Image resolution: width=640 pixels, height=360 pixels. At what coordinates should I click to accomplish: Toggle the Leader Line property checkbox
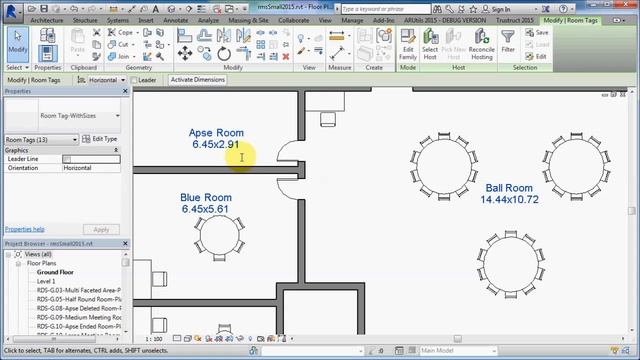coord(67,159)
